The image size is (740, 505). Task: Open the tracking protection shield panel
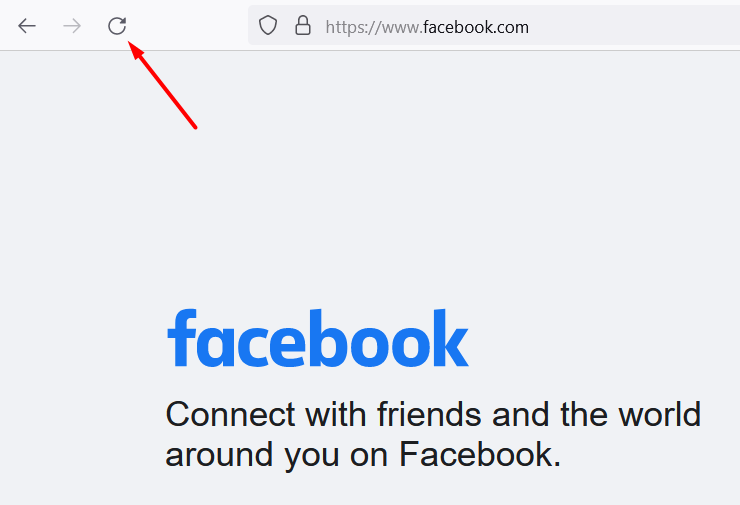[x=268, y=25]
